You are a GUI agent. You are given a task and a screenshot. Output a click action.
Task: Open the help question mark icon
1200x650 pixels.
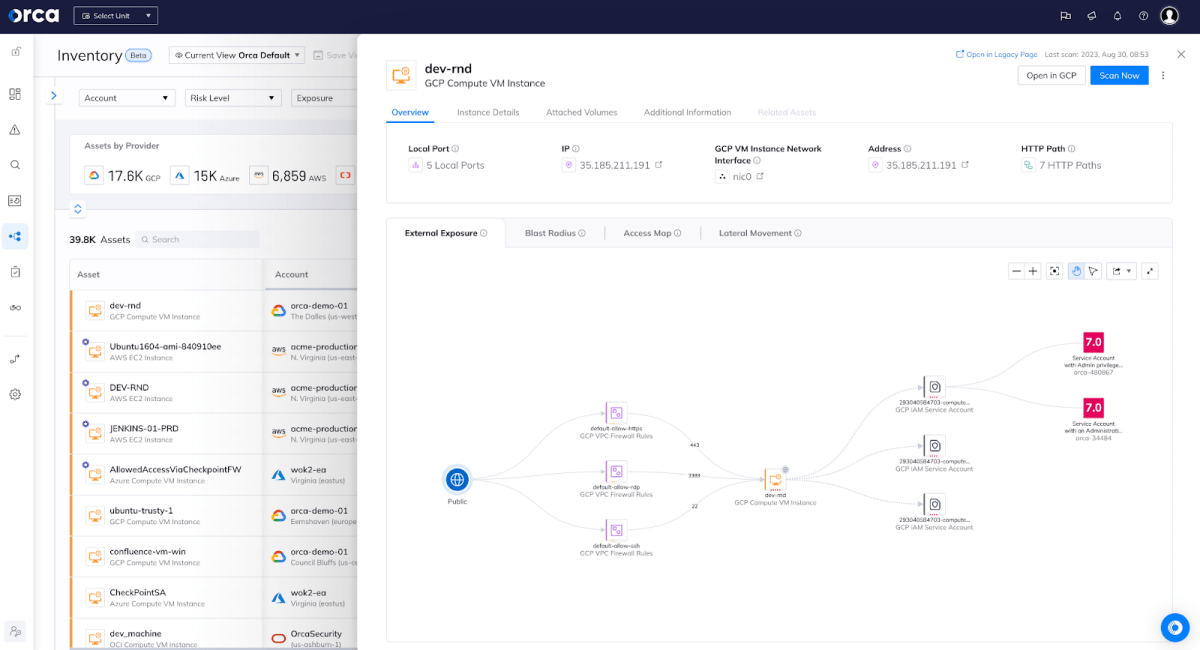pyautogui.click(x=1143, y=16)
